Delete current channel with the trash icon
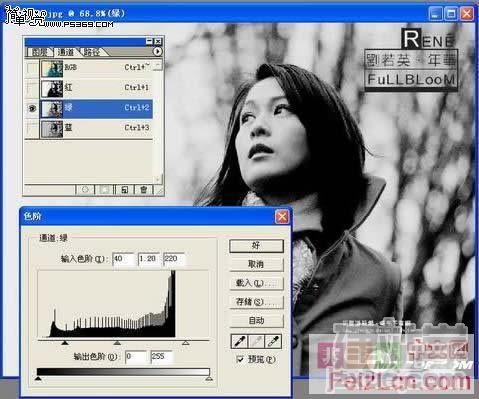Viewport: 479px width, 399px height. [144, 190]
